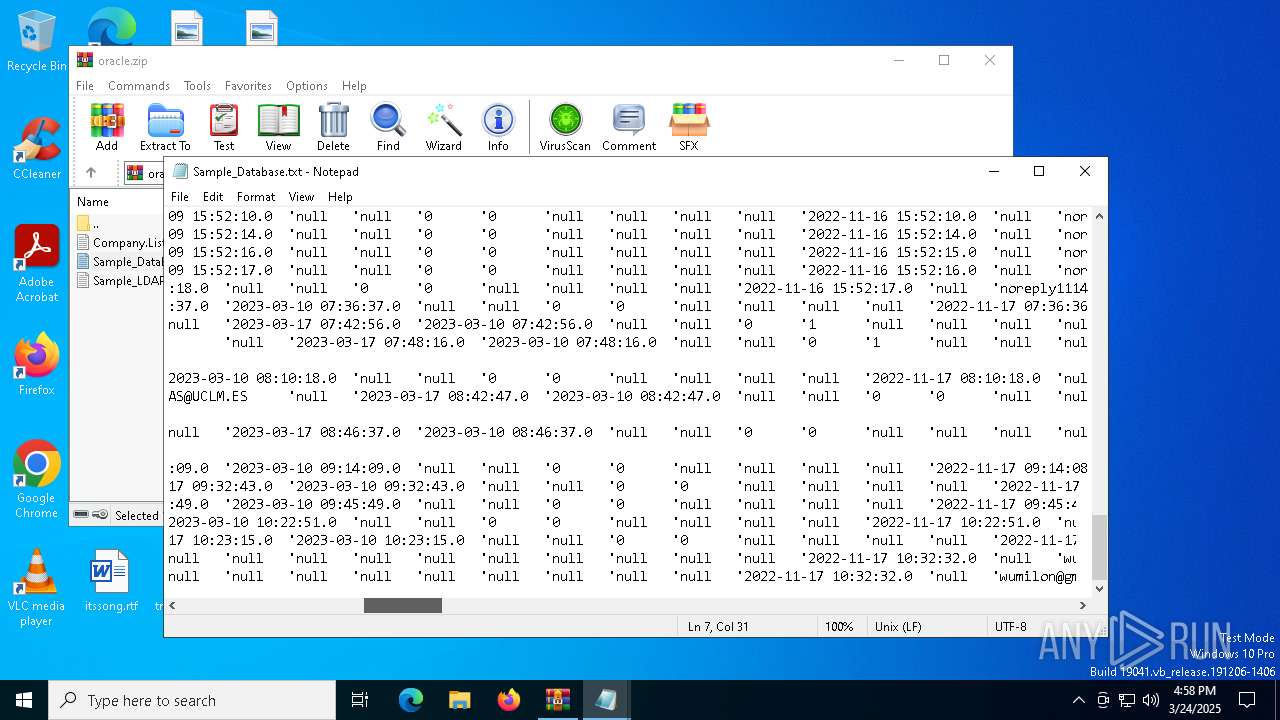Add an archive Comment

[629, 127]
